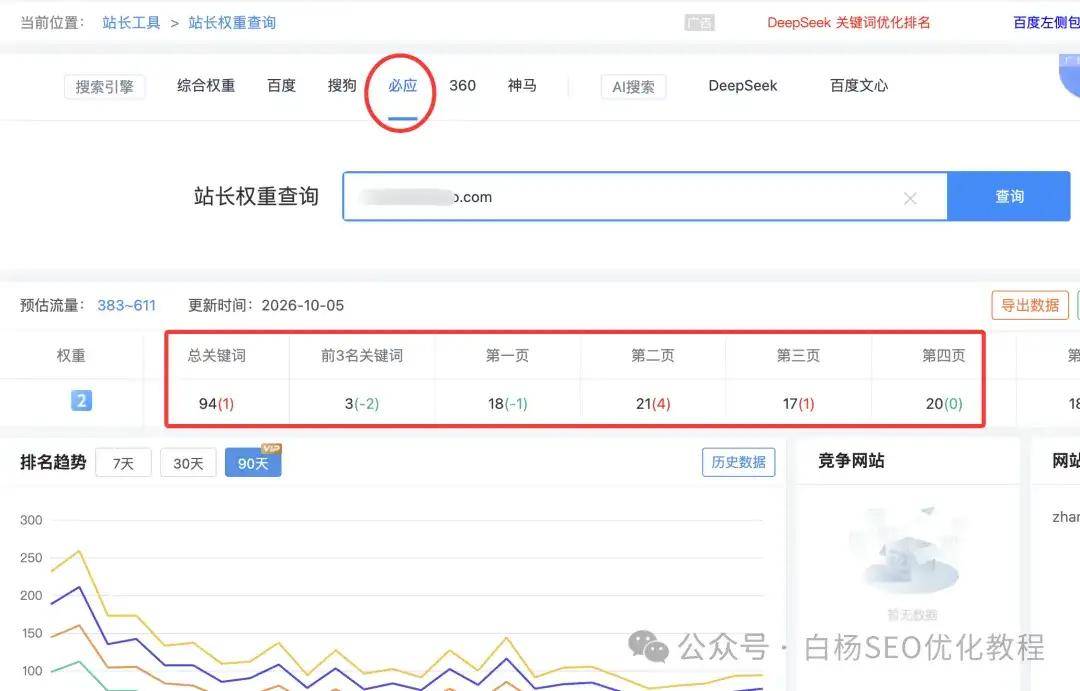Screen dimensions: 1080x691
Task: Open the 站长工具 breadcrumb link
Action: click(131, 23)
